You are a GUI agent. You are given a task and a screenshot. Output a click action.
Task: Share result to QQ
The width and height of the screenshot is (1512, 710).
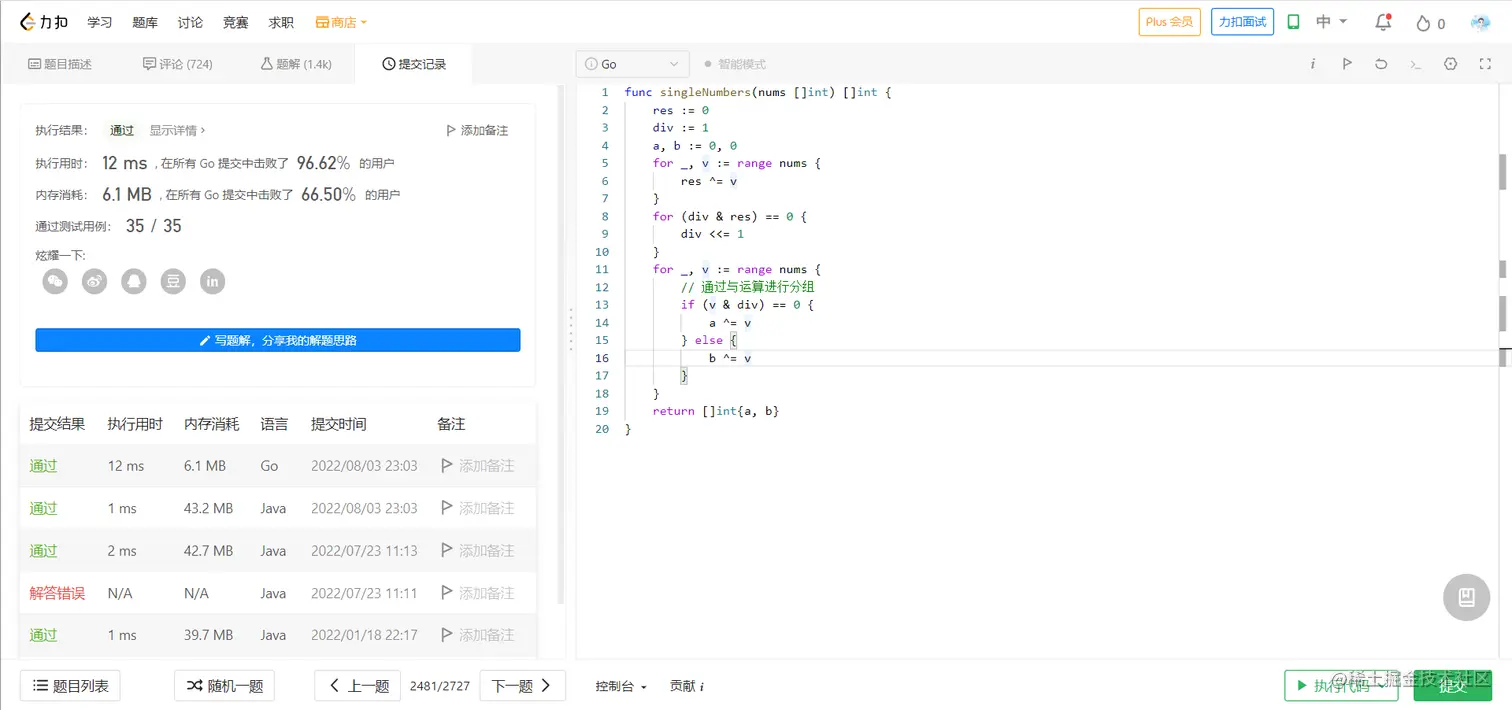[x=134, y=282]
